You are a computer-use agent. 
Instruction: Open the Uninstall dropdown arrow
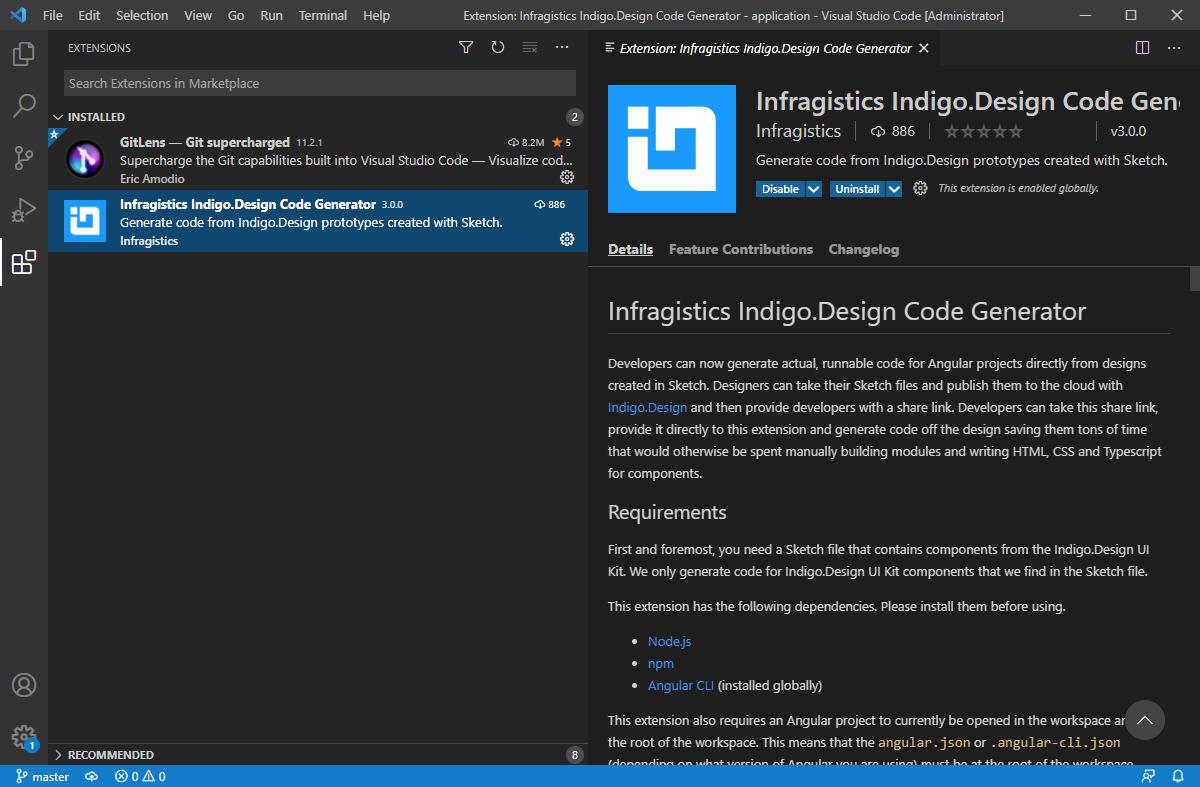coord(894,189)
